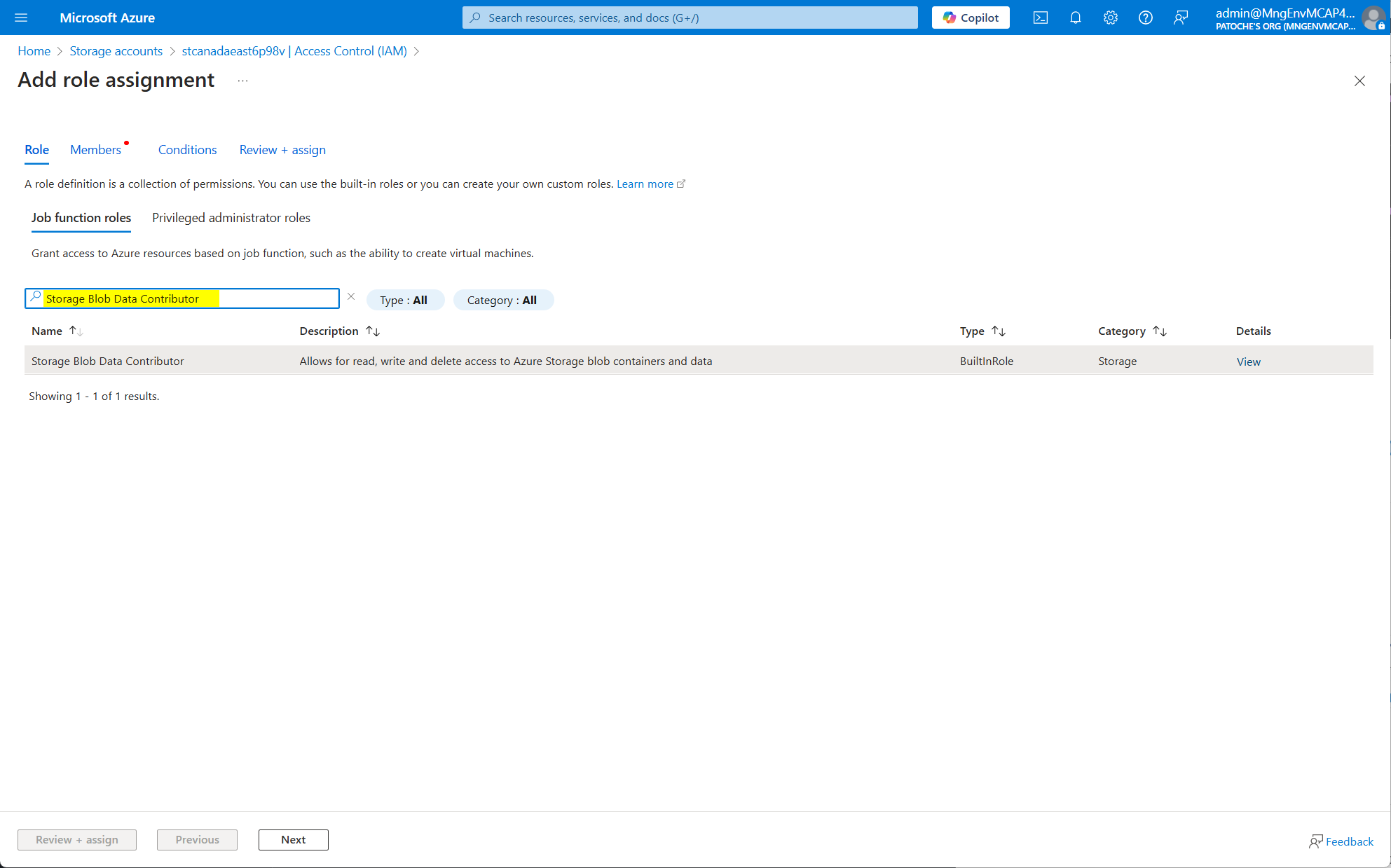Viewport: 1391px width, 868px height.
Task: Open portal settings gear
Action: pos(1110,18)
